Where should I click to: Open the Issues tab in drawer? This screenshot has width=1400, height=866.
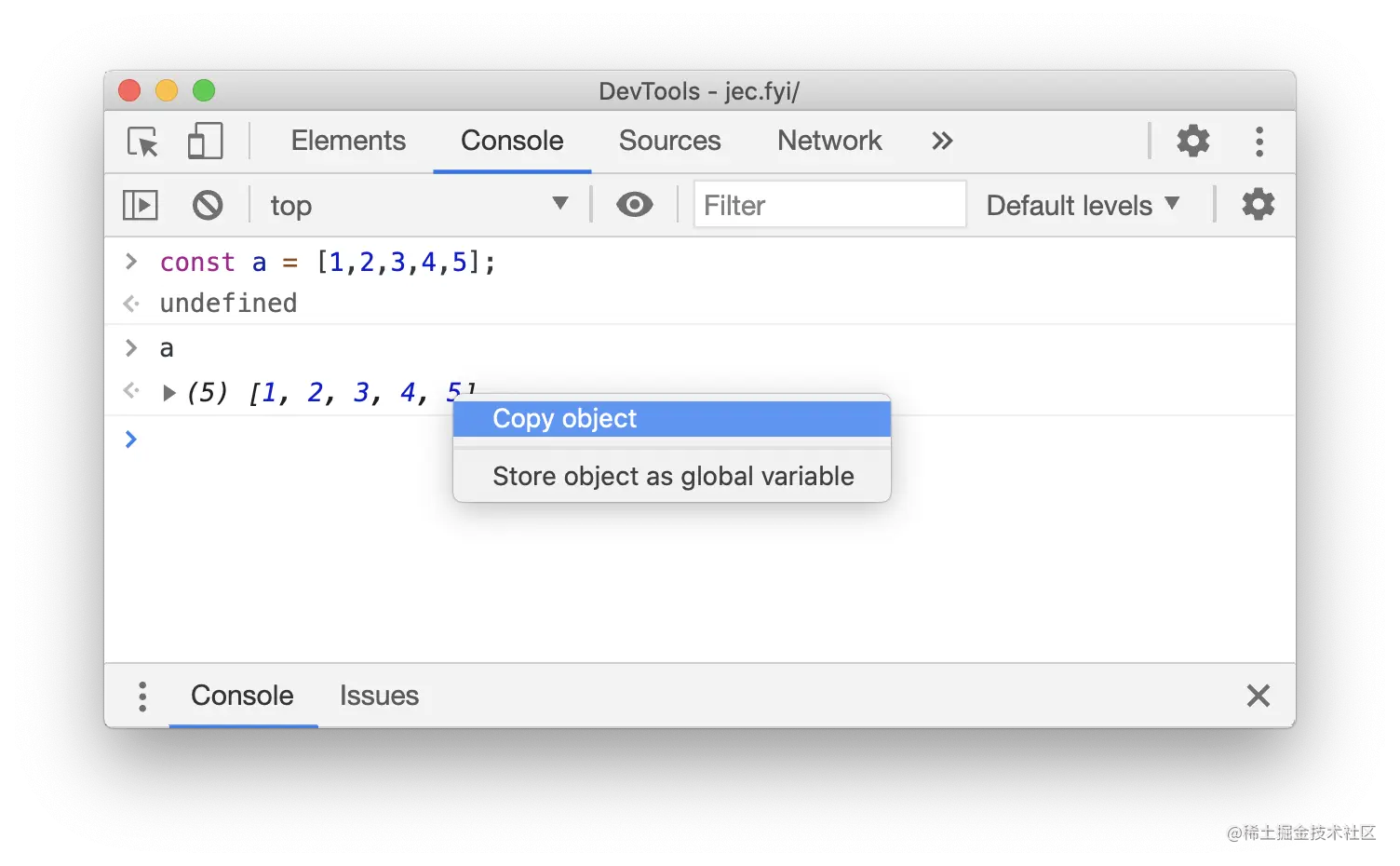(379, 696)
